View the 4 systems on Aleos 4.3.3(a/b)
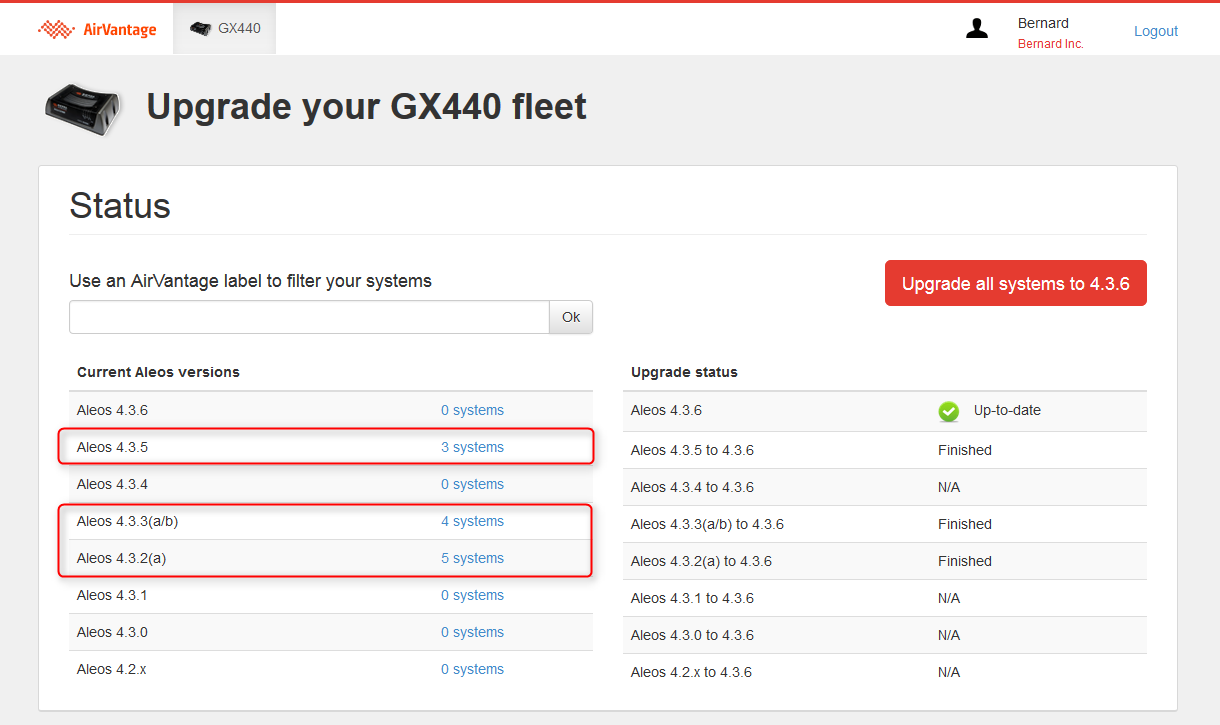 [x=472, y=521]
